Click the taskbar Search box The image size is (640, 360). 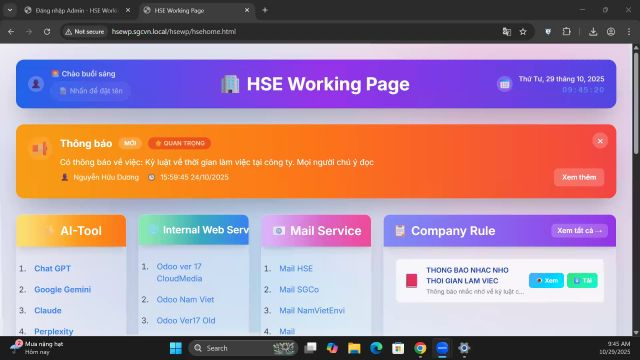tap(243, 348)
